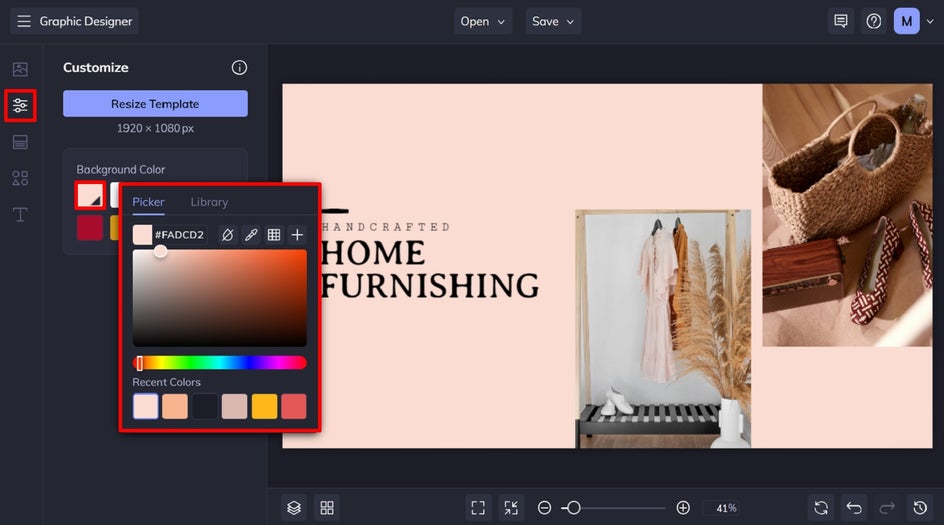Open the Text tool in sidebar
The width and height of the screenshot is (944, 525).
pos(20,214)
